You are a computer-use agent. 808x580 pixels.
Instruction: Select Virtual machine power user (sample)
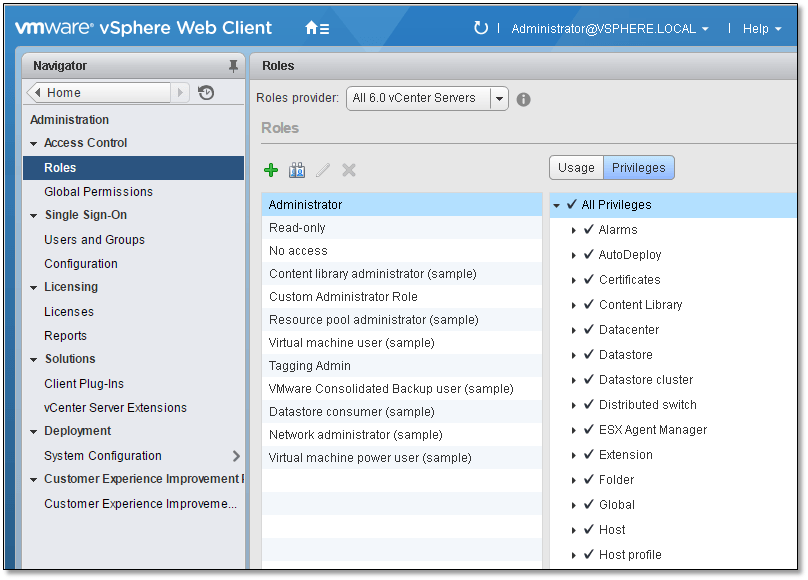pos(402,458)
